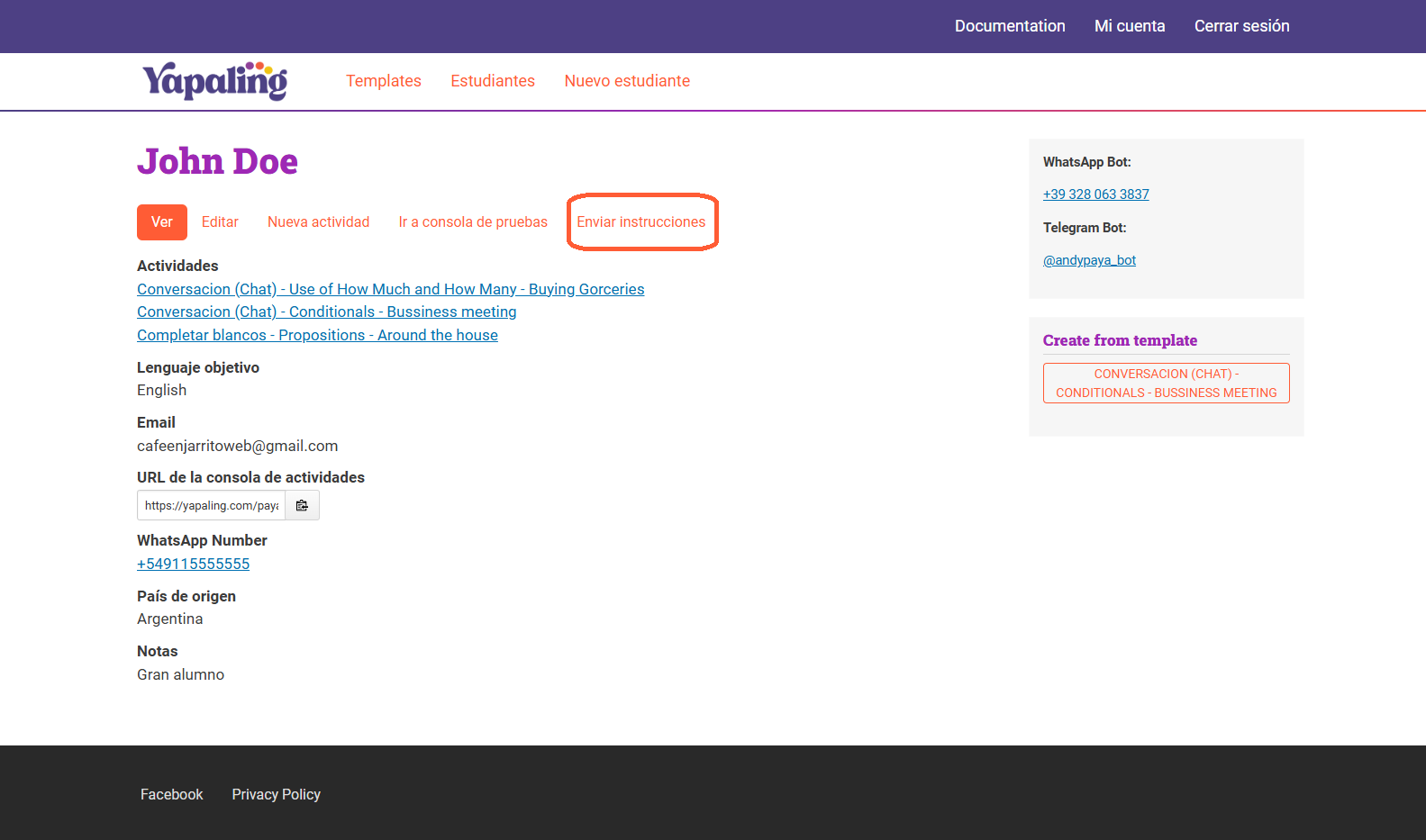Click the console URL text field
The width and height of the screenshot is (1426, 840).
(212, 506)
